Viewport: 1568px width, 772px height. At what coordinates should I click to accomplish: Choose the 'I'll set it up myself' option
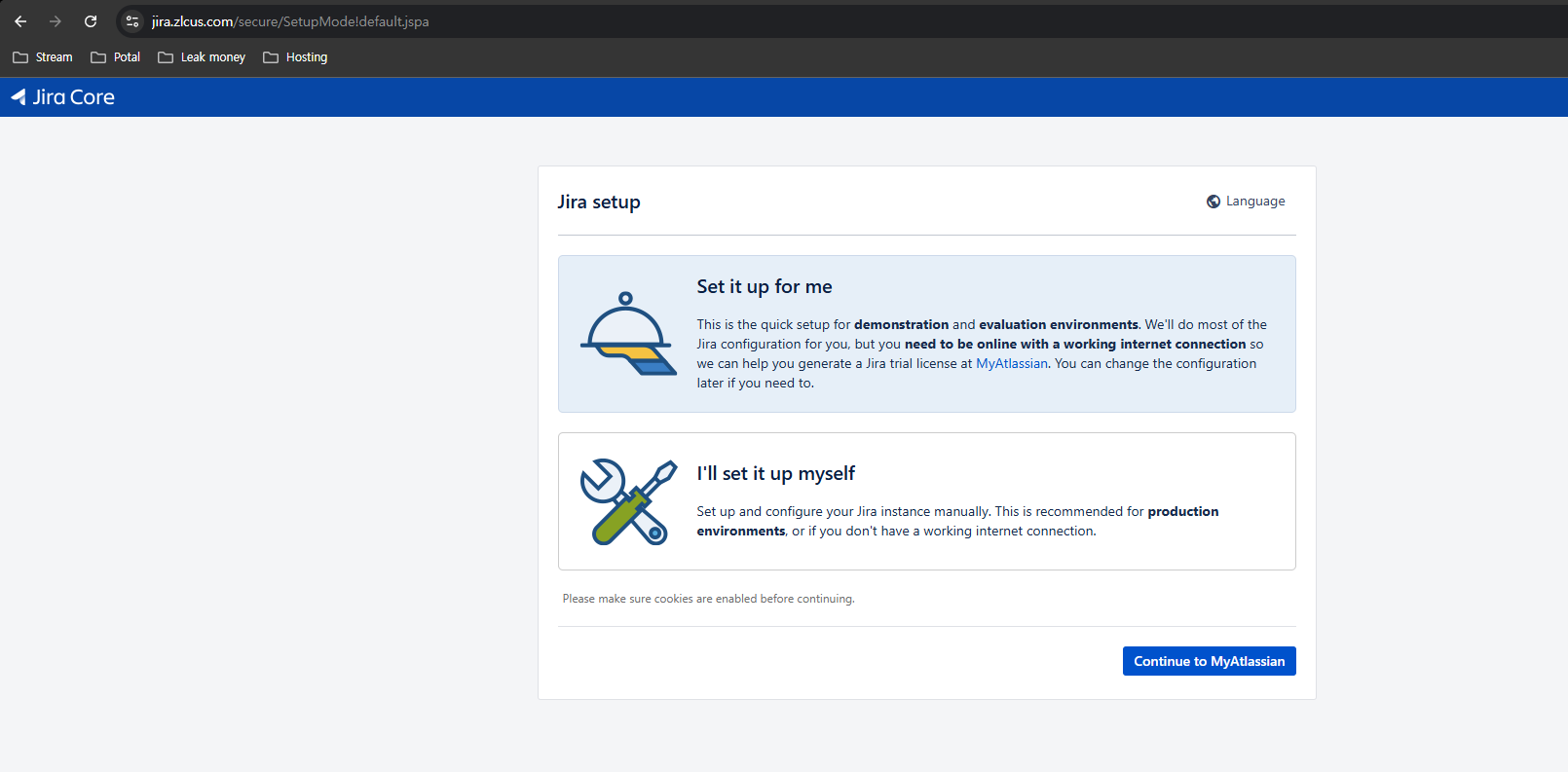point(927,501)
